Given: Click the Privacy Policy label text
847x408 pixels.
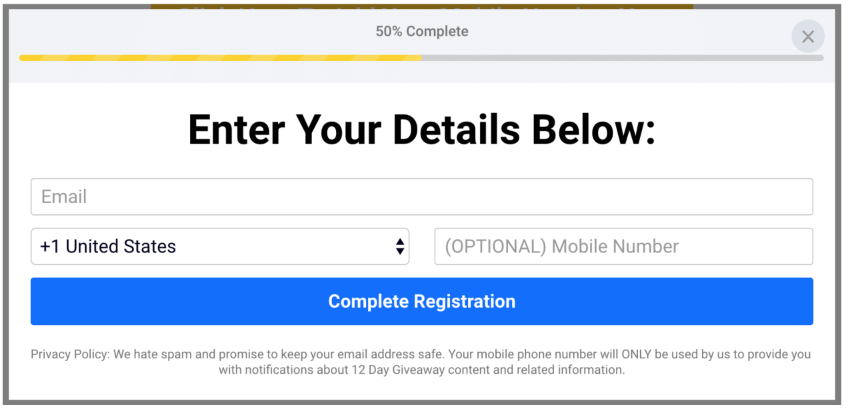Looking at the screenshot, I should 70,355.
